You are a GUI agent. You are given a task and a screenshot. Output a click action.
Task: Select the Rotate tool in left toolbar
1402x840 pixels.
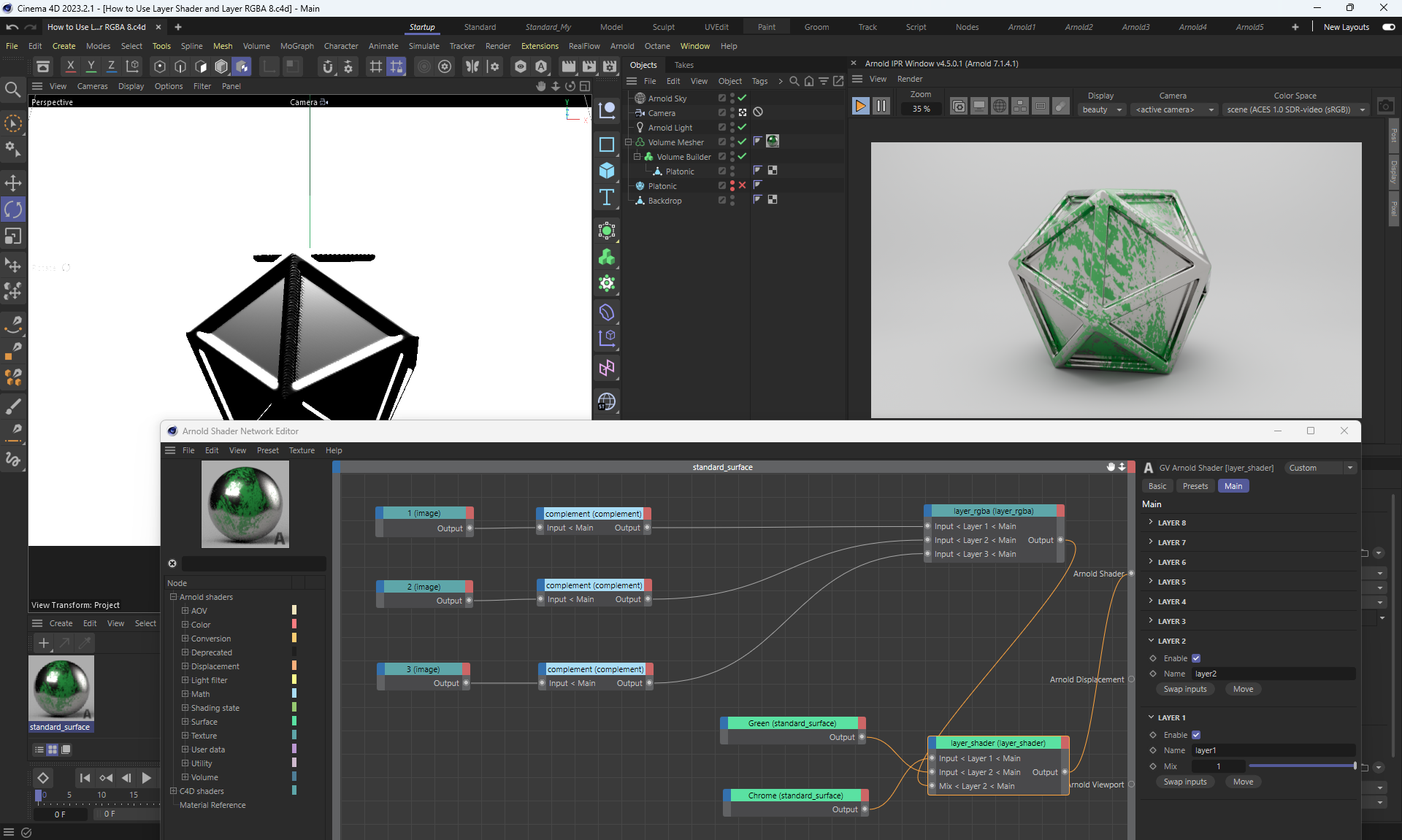click(x=13, y=209)
